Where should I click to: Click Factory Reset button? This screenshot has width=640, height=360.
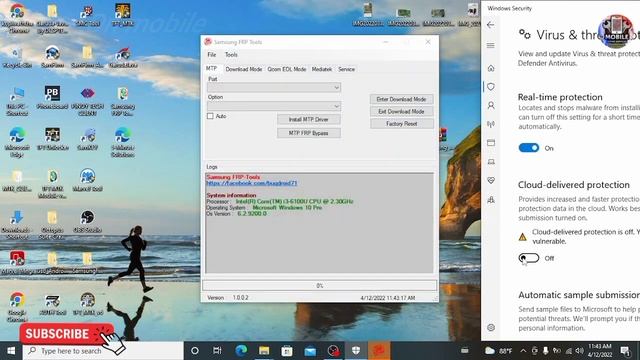(x=401, y=124)
